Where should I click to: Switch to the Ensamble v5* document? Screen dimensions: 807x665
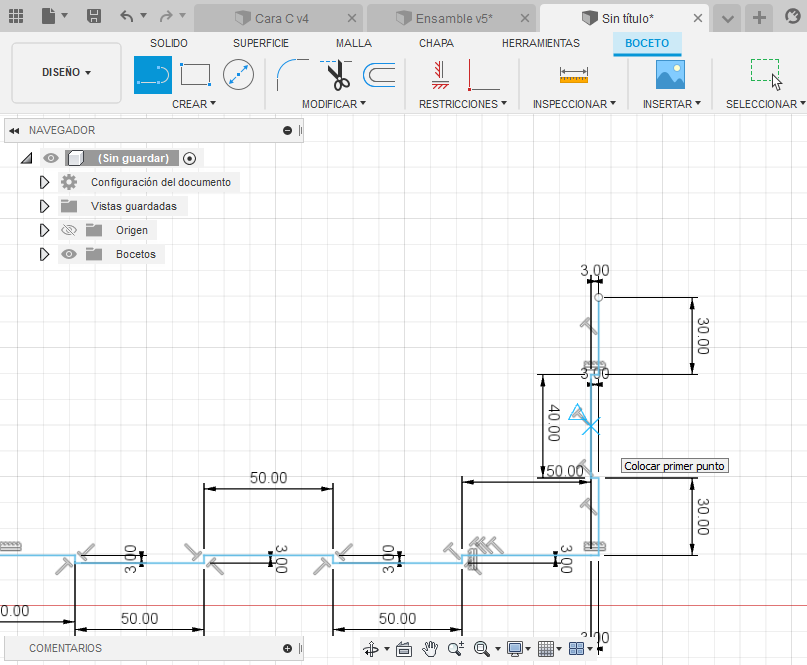tap(451, 19)
